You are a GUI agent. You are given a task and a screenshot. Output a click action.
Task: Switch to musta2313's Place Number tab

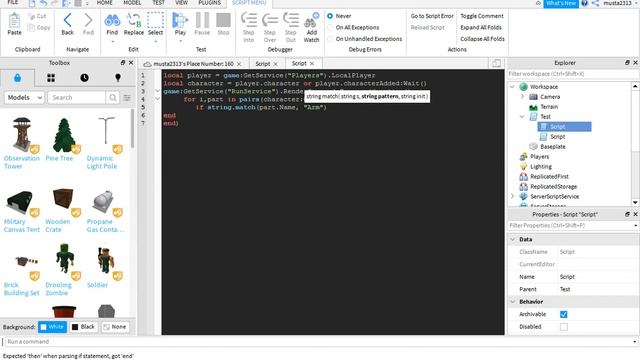point(193,64)
